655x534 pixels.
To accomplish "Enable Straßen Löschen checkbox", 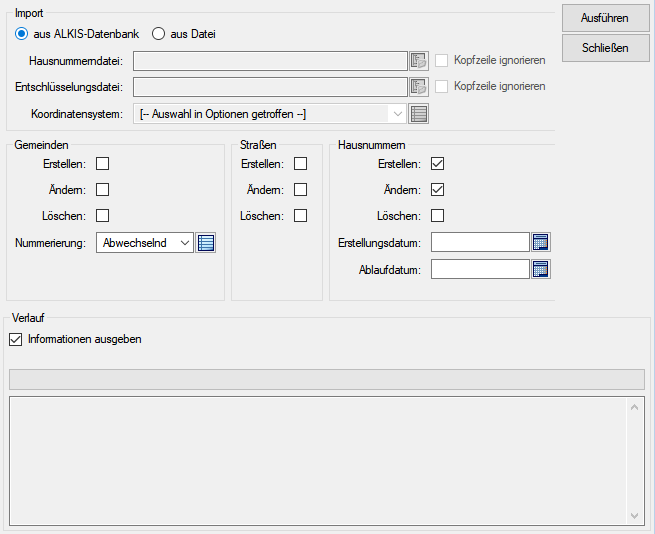I will (x=300, y=216).
